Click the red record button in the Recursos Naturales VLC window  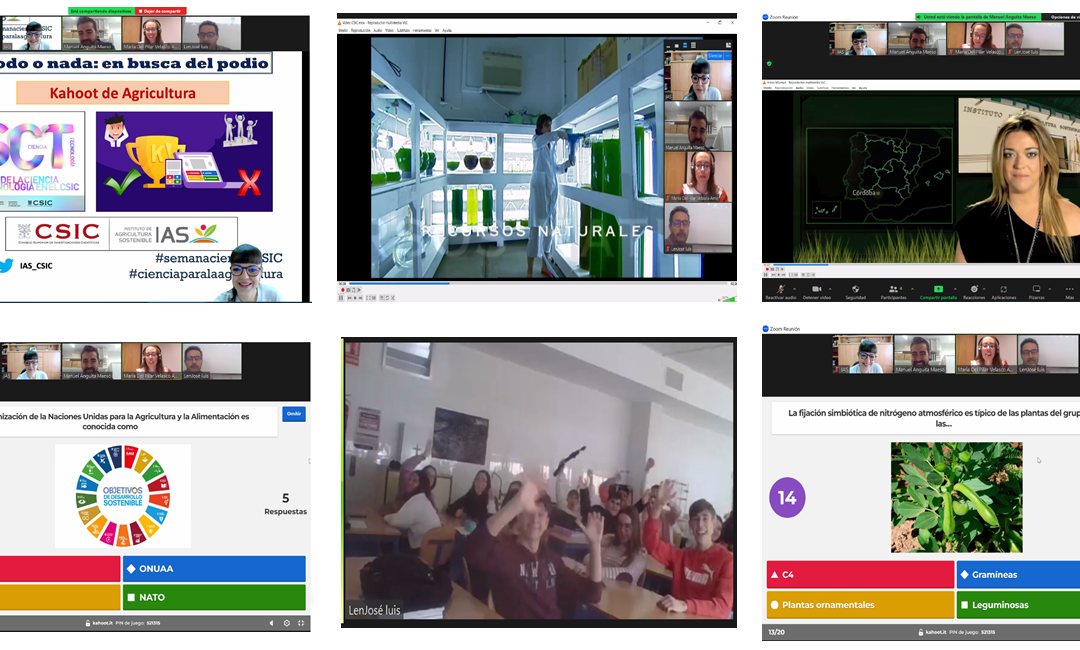coord(343,290)
